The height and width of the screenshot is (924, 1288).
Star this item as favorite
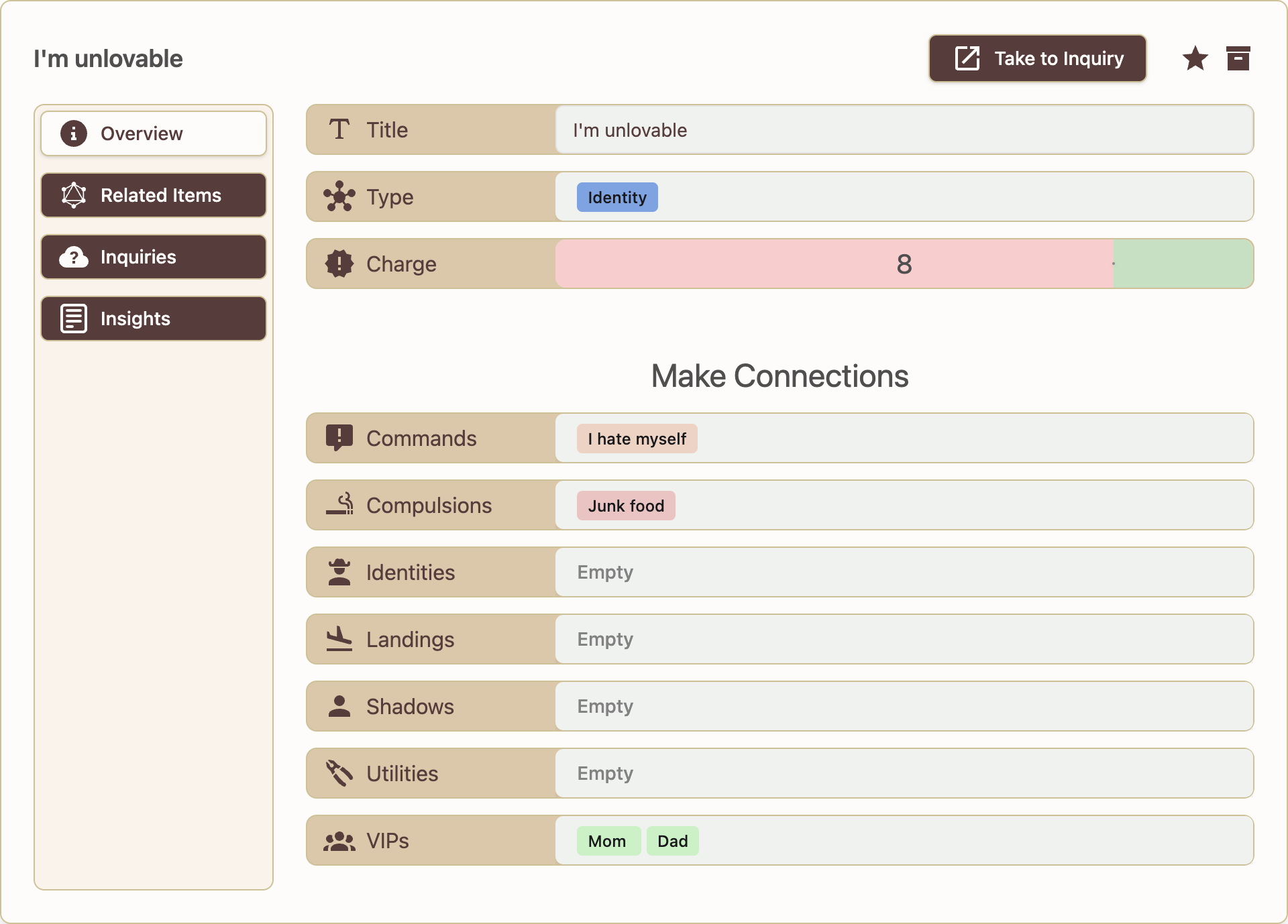pos(1195,58)
